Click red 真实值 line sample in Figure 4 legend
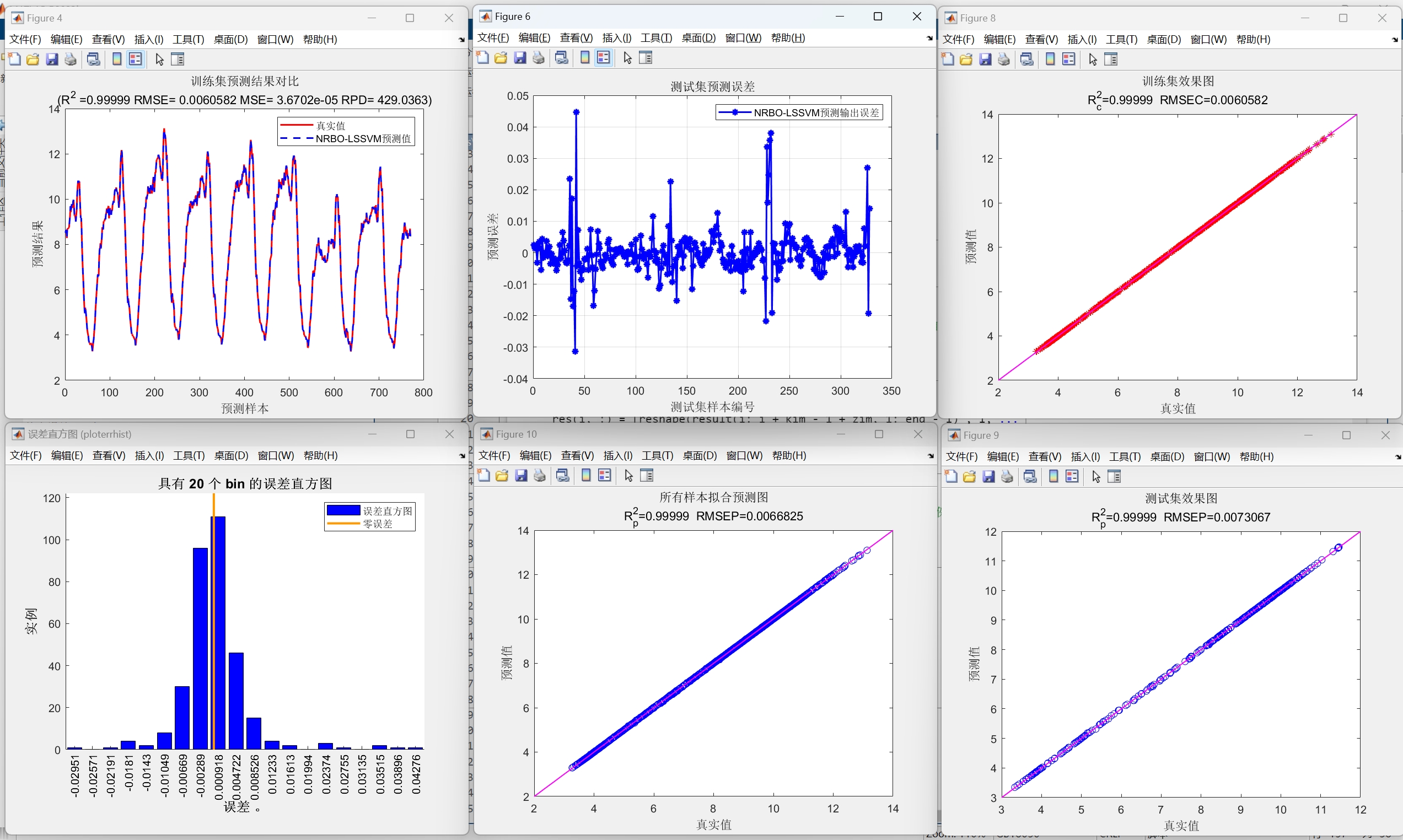This screenshot has height=840, width=1403. click(x=297, y=125)
